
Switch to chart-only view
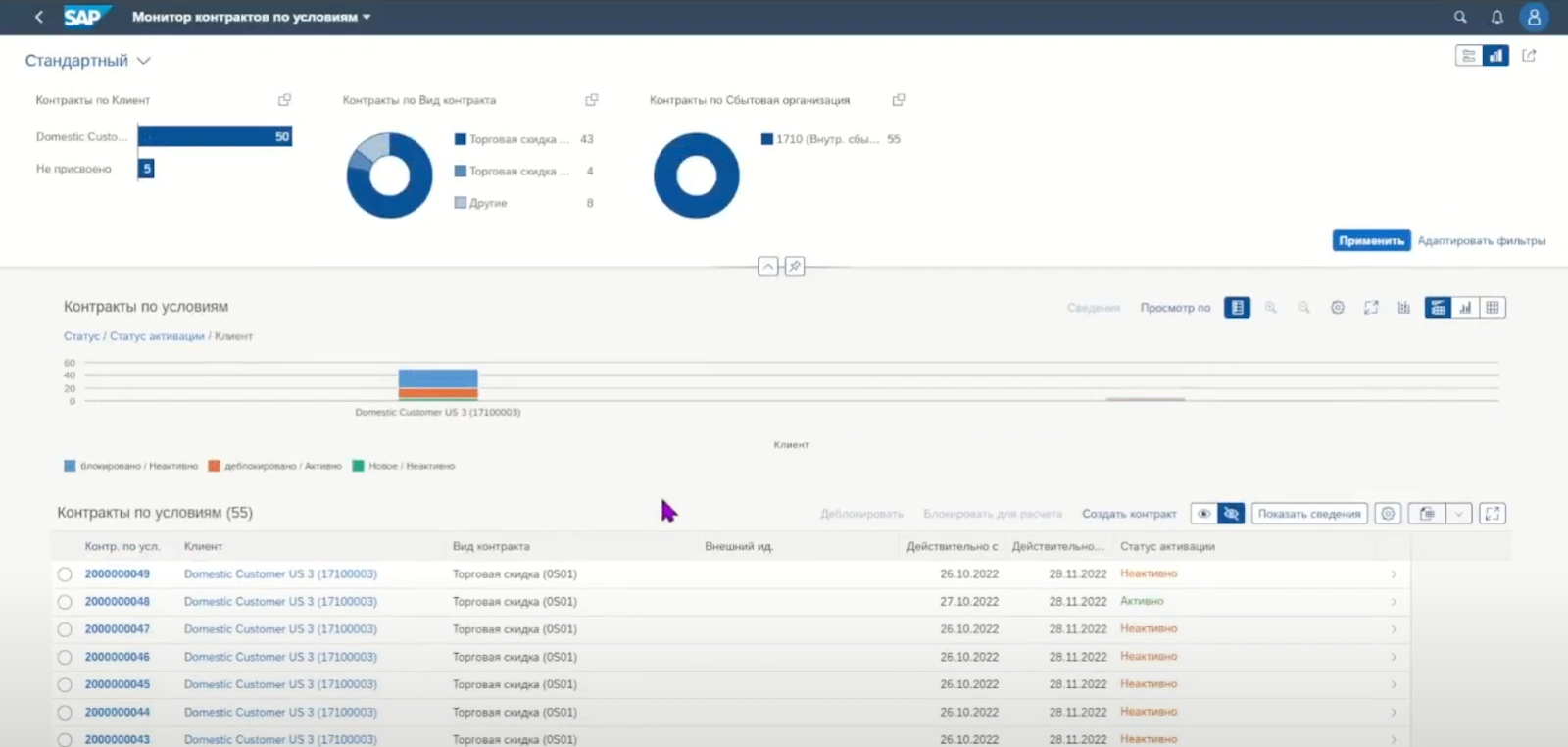point(1465,308)
